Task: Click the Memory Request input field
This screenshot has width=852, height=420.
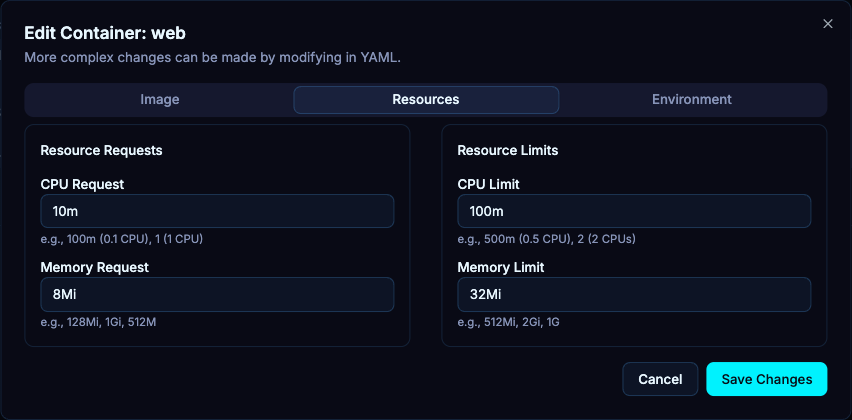Action: [x=217, y=294]
